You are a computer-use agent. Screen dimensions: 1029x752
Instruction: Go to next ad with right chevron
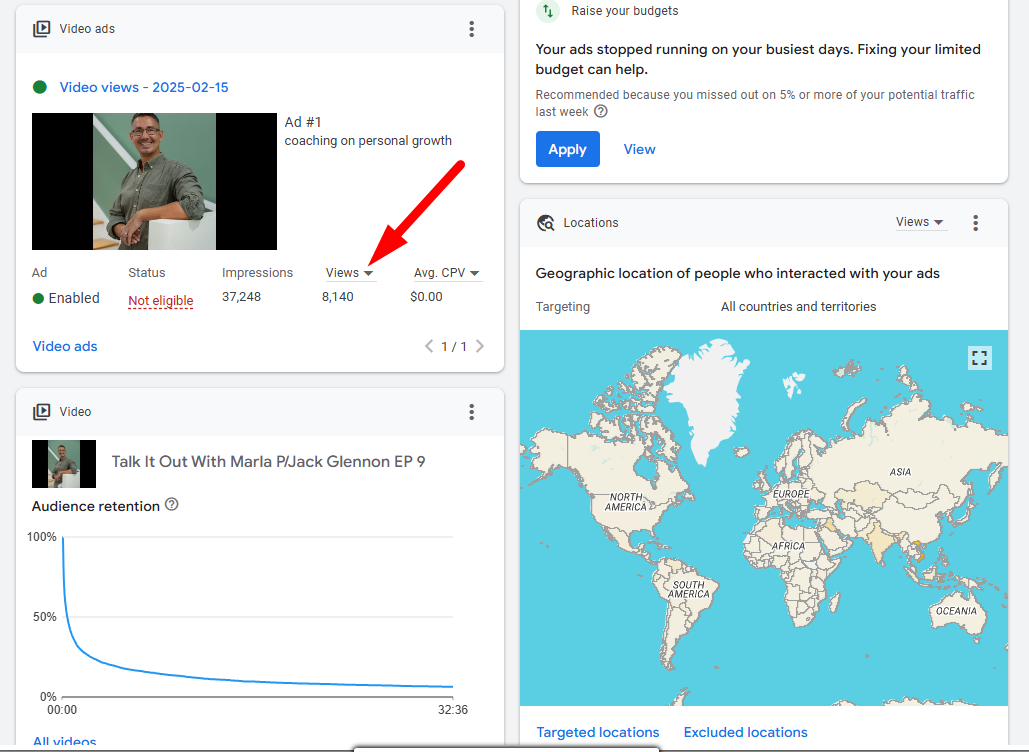(x=480, y=347)
